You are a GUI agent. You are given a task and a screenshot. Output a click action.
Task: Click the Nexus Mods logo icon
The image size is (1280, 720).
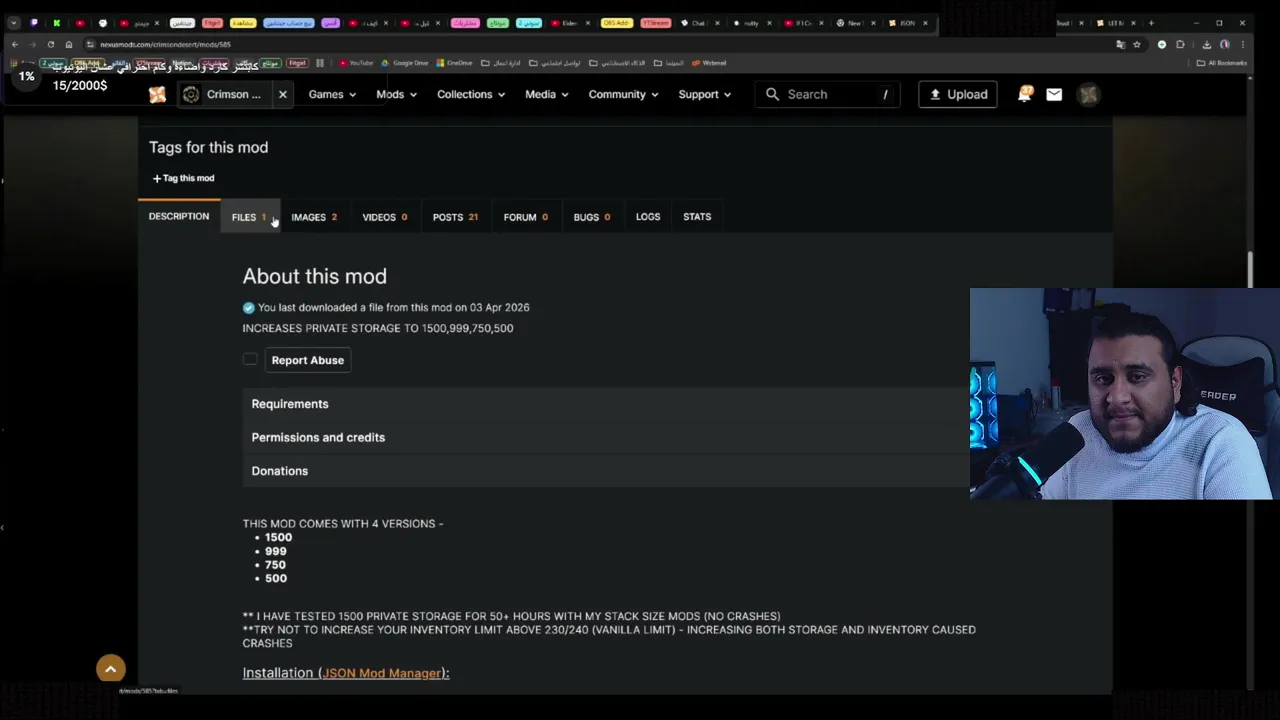pos(157,94)
